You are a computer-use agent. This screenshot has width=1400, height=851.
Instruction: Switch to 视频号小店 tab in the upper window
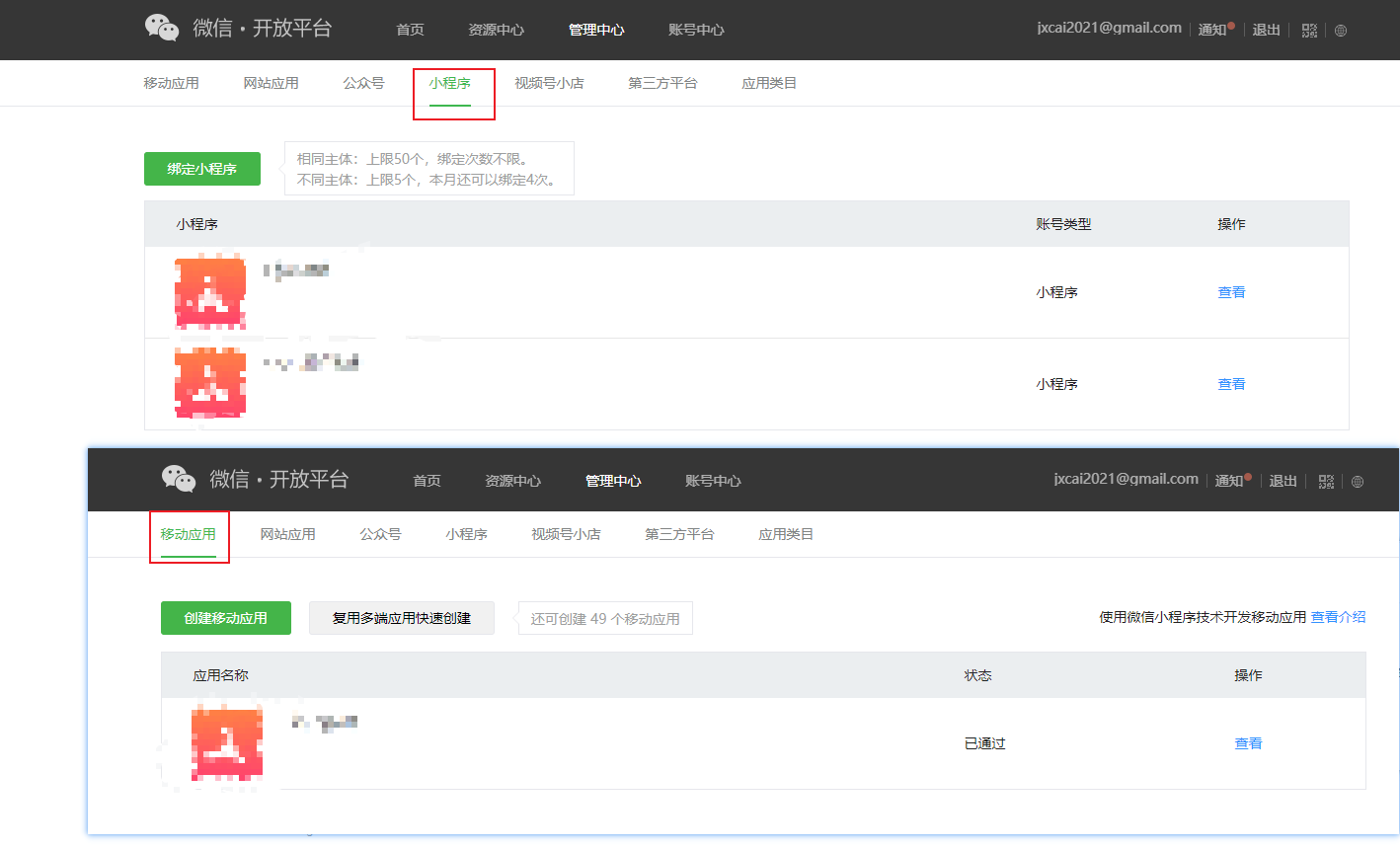(x=549, y=83)
